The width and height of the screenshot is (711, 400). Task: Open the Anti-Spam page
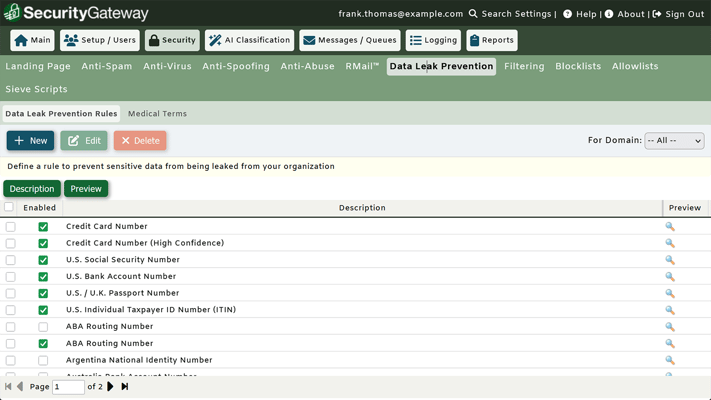107,66
